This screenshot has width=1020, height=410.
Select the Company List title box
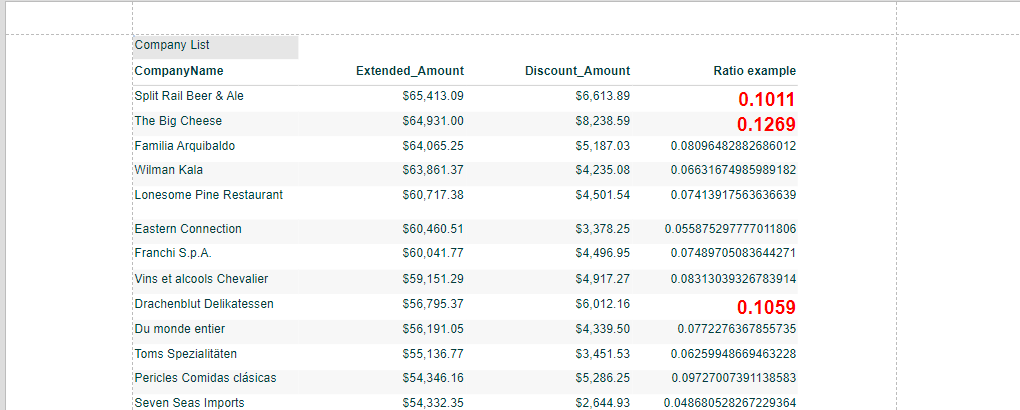pos(215,47)
